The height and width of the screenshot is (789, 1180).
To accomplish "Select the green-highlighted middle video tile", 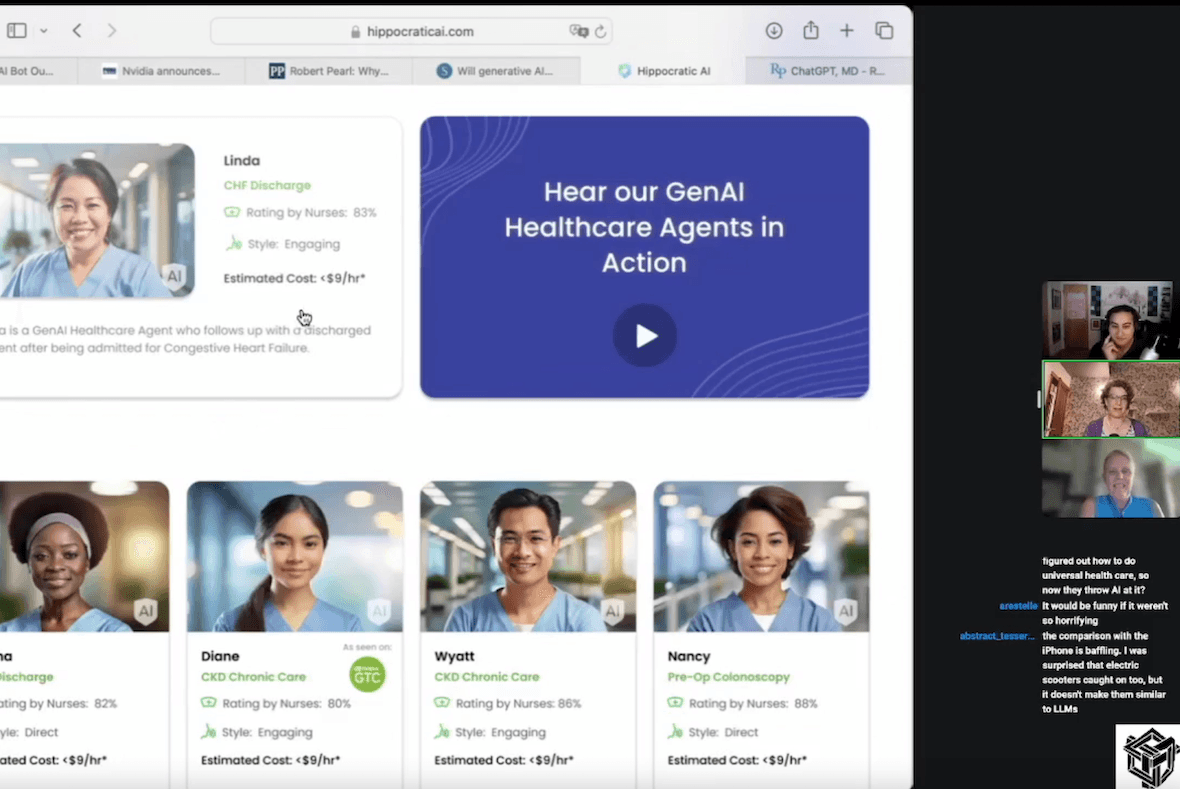I will click(1111, 399).
